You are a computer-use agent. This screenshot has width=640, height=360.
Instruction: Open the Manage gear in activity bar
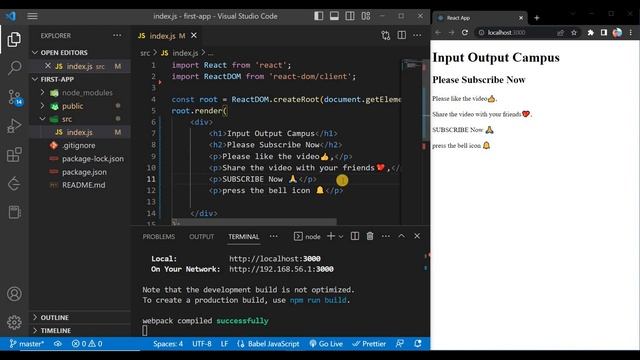(x=14, y=322)
